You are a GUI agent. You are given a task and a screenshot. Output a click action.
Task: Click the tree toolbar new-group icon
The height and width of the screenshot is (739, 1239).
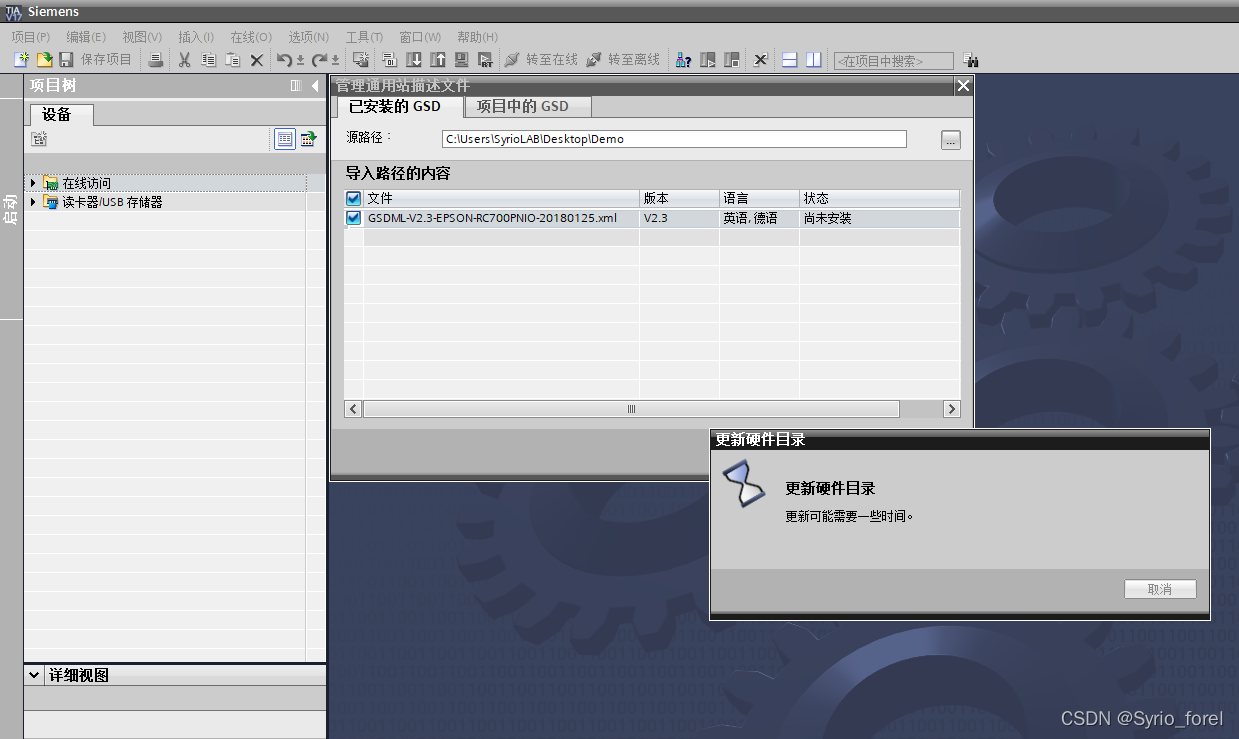tap(39, 139)
